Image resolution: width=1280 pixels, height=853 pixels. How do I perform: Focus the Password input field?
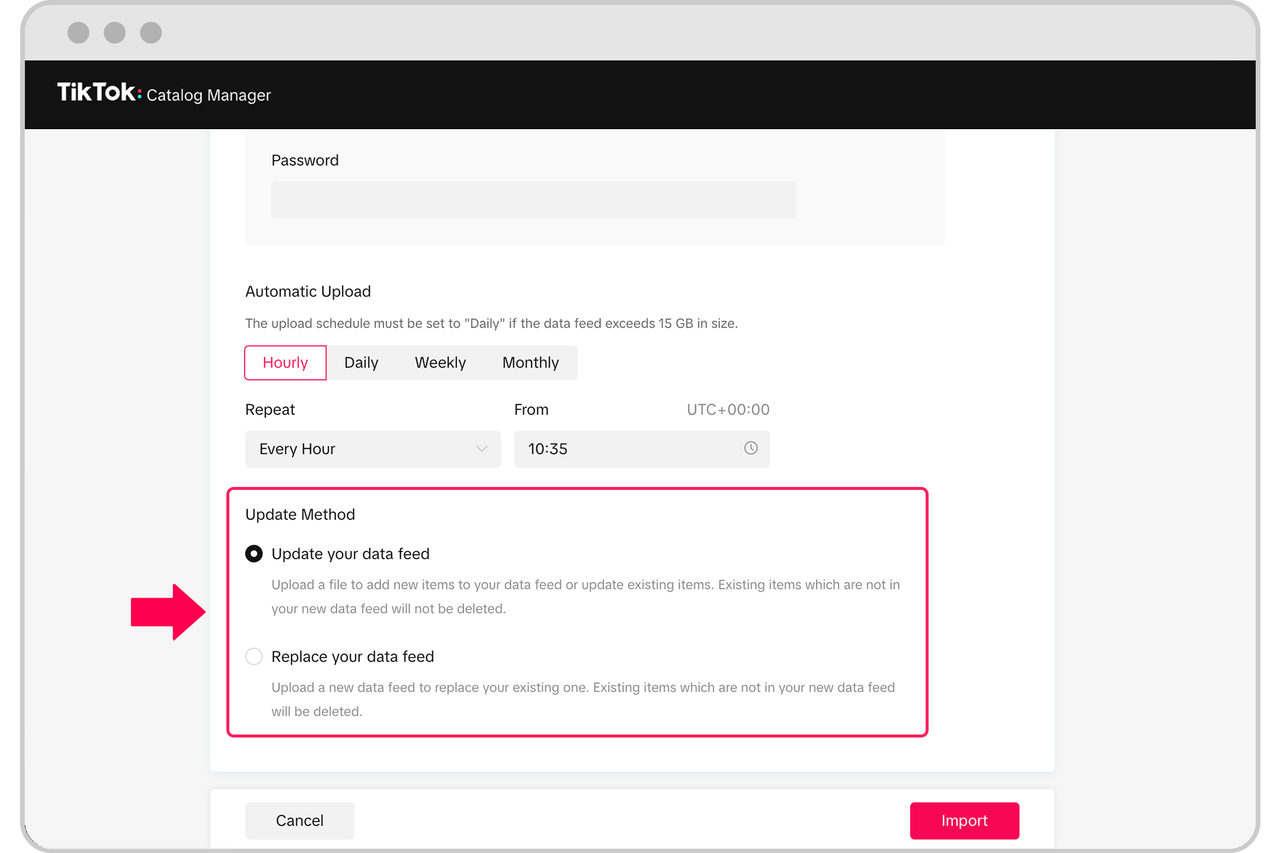point(533,200)
